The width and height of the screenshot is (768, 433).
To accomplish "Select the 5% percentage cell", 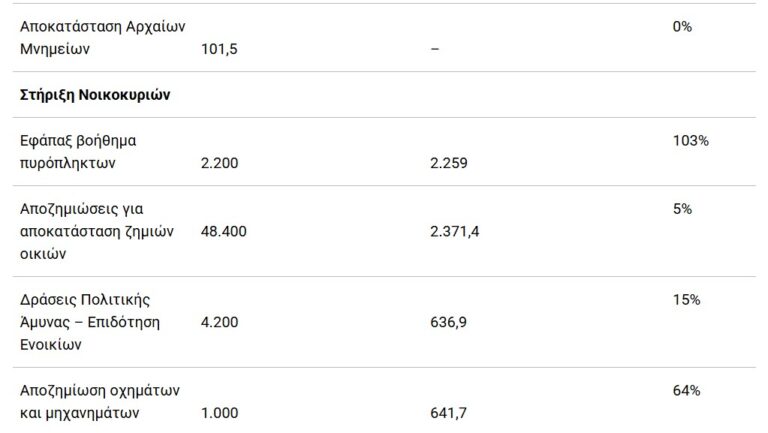I will pos(683,209).
